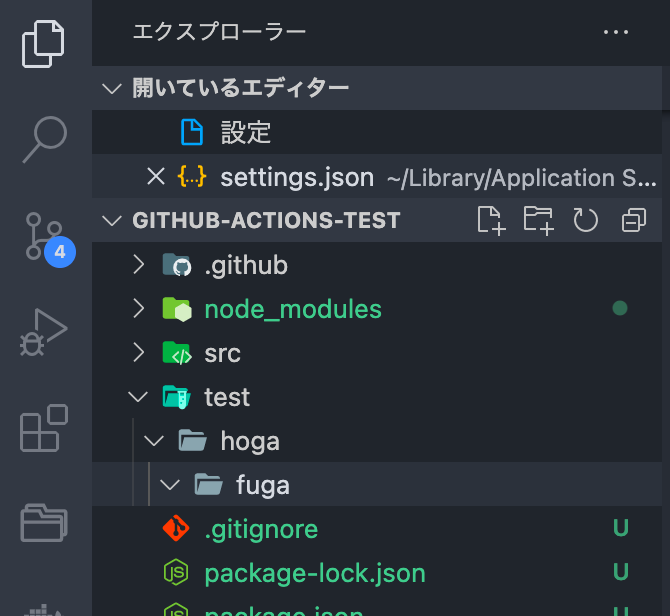
Task: Open the Extensions view icon
Action: click(44, 428)
